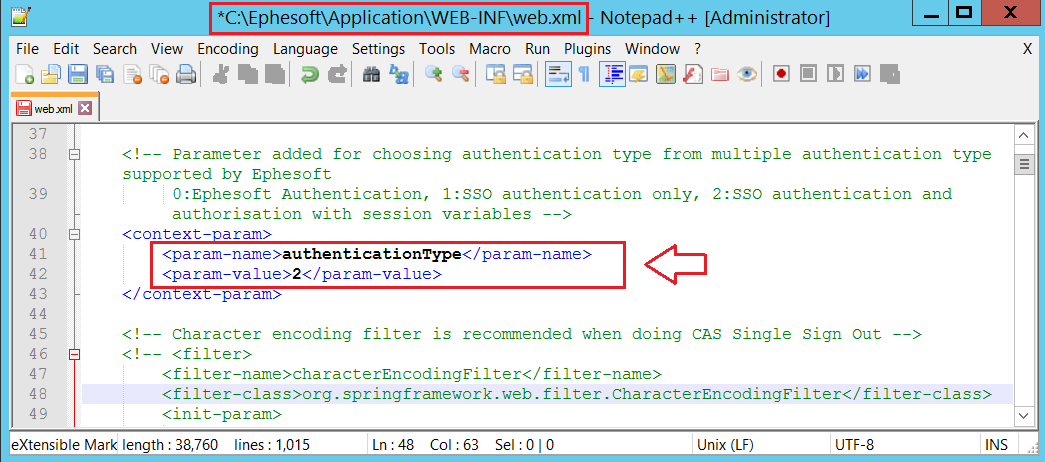Viewport: 1045px width, 462px height.
Task: Open the Search menu
Action: (x=115, y=49)
